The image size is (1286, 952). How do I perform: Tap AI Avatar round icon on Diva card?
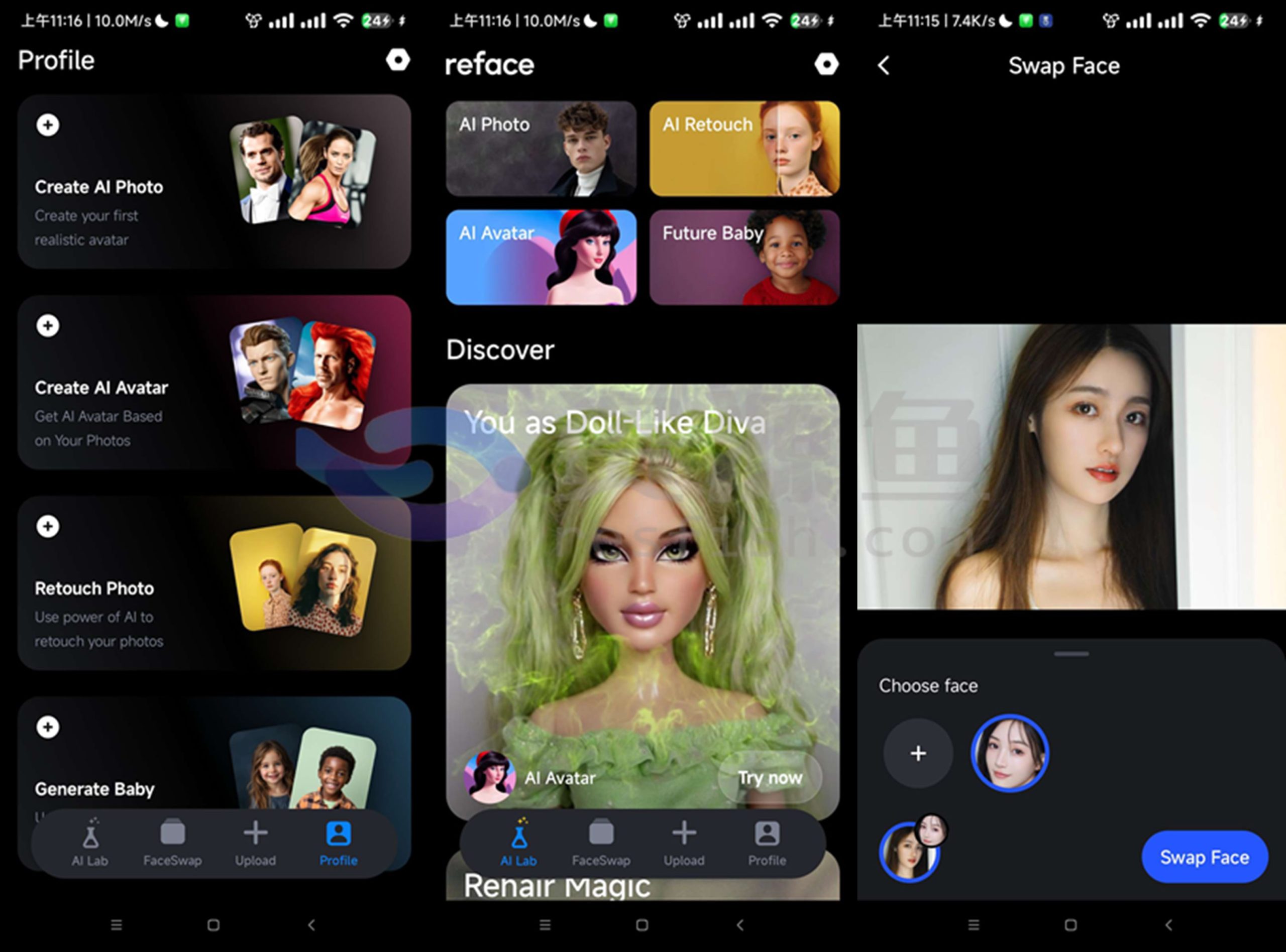(490, 778)
